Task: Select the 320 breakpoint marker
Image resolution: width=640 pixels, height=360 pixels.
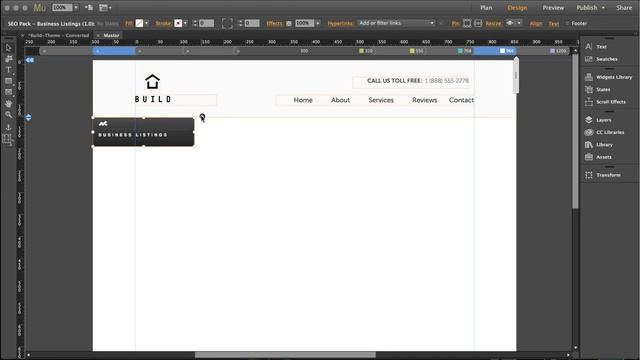Action: tap(366, 51)
